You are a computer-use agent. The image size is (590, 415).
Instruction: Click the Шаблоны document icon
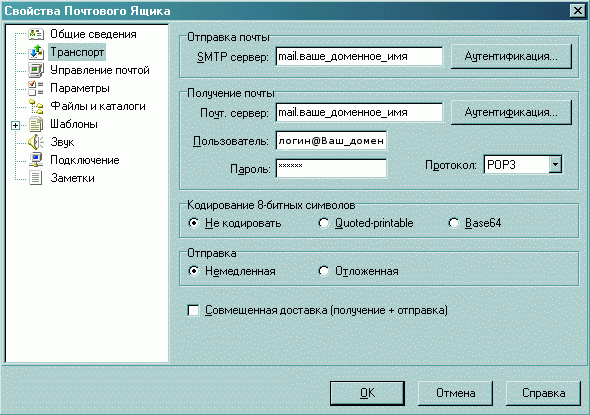(x=36, y=124)
